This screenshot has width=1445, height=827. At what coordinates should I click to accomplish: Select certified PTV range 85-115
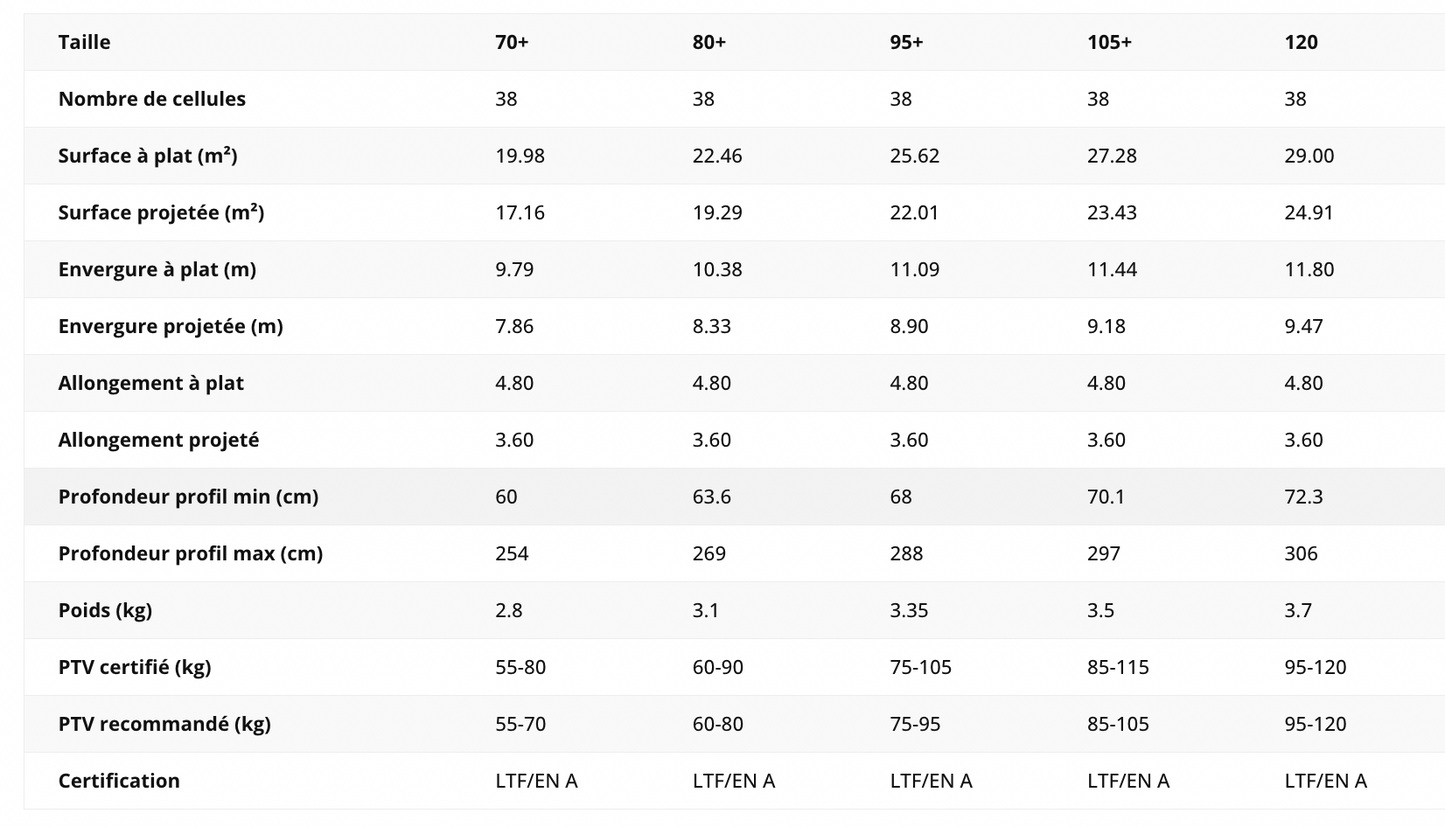1117,667
